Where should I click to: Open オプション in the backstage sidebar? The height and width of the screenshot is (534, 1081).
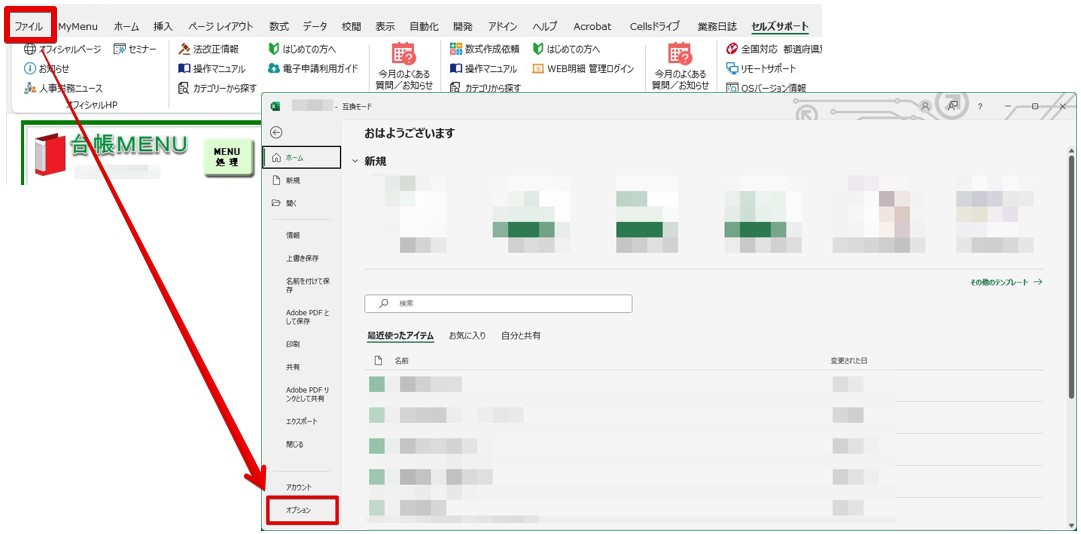(301, 510)
